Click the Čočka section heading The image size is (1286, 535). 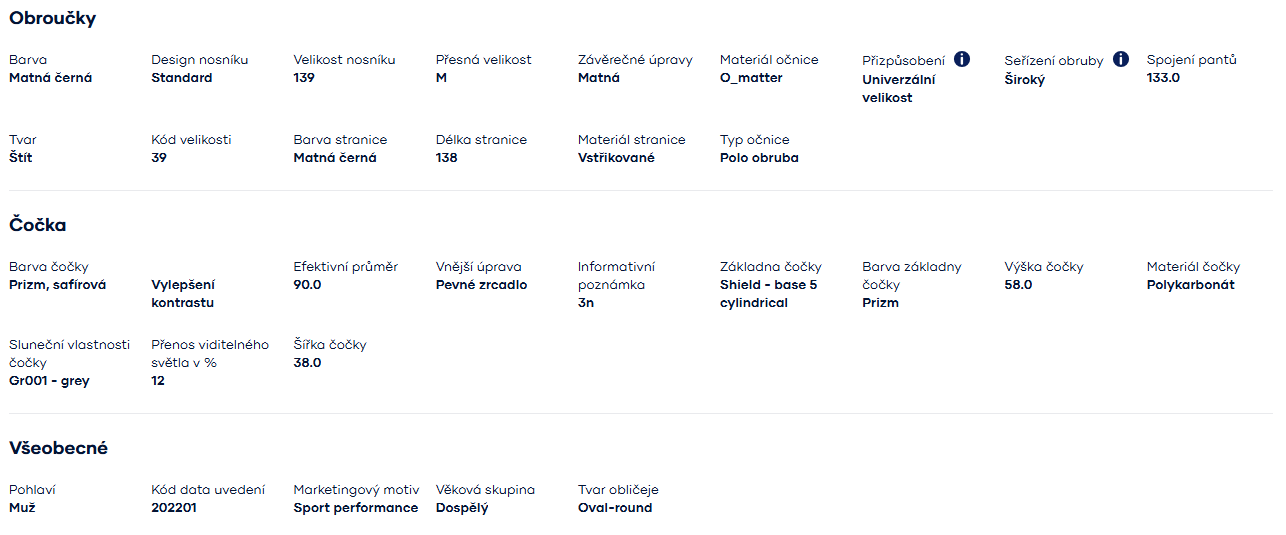click(38, 225)
